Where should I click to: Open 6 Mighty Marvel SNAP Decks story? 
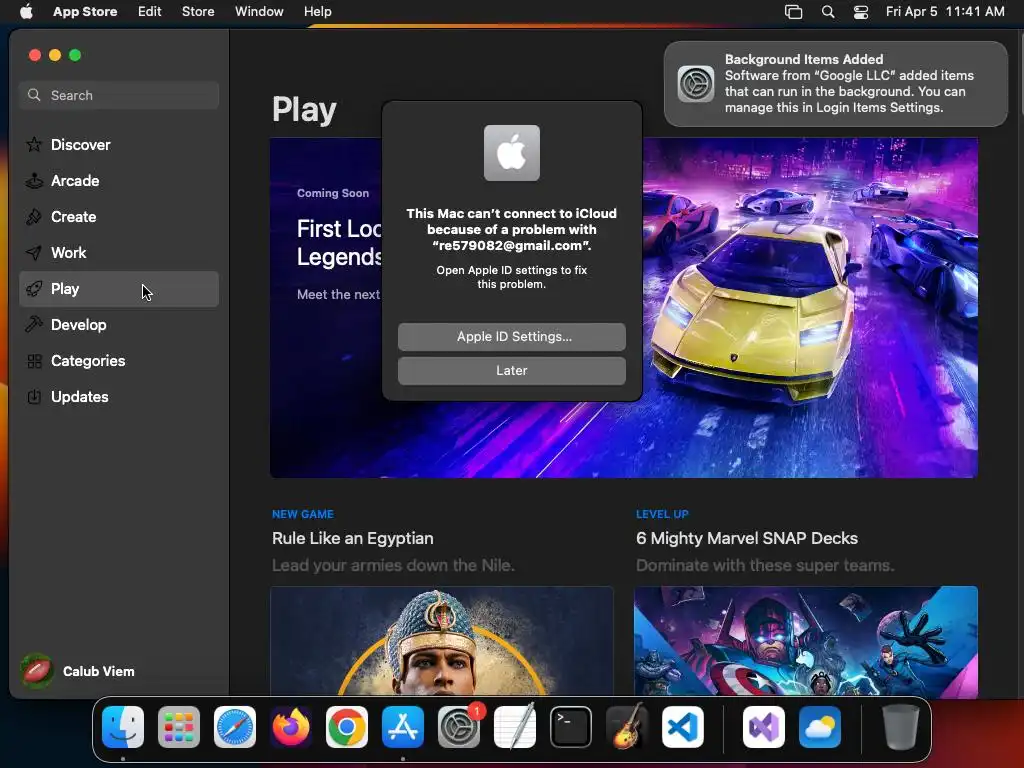coord(747,538)
